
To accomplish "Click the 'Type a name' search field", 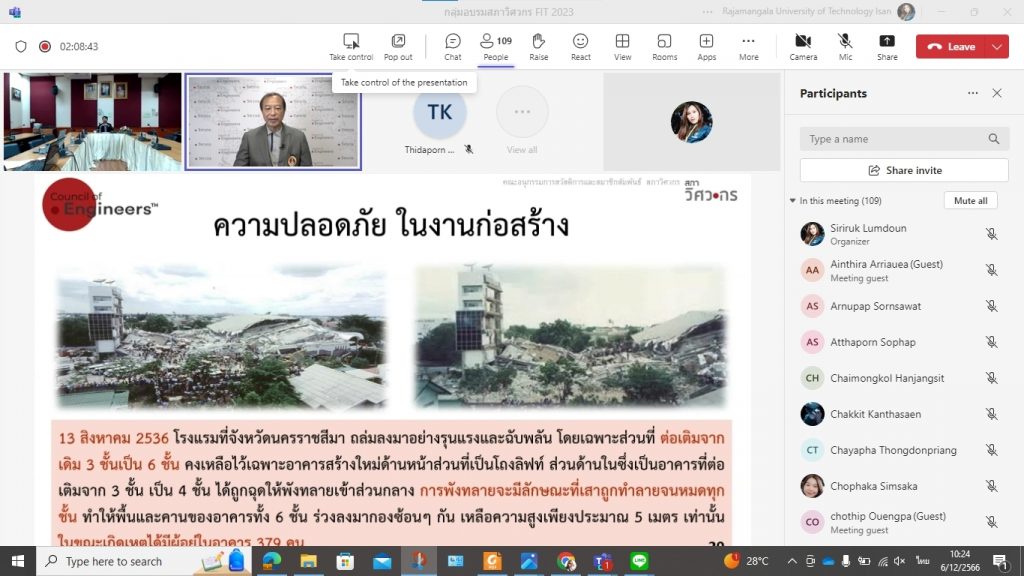I will pyautogui.click(x=893, y=139).
